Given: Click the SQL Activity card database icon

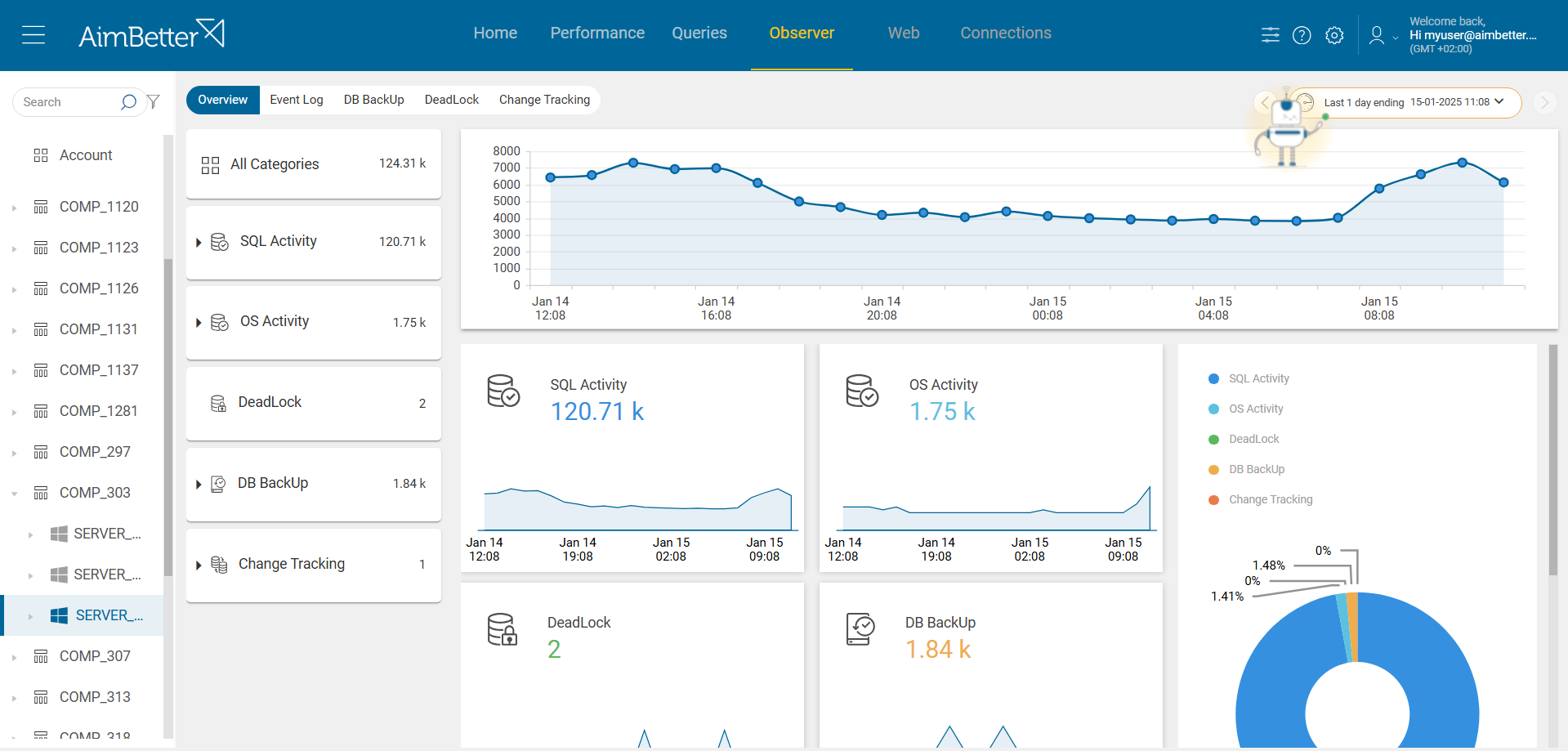Looking at the screenshot, I should tap(503, 391).
